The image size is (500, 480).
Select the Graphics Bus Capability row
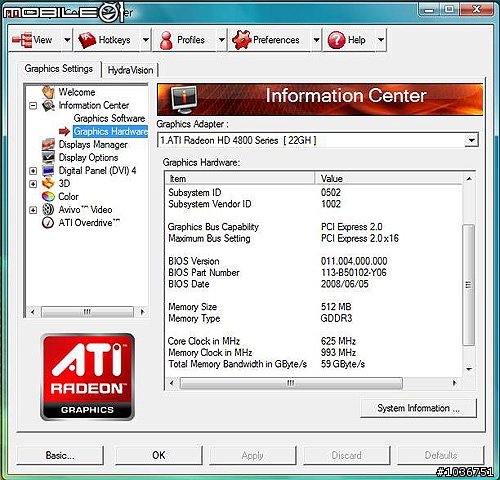(x=314, y=227)
